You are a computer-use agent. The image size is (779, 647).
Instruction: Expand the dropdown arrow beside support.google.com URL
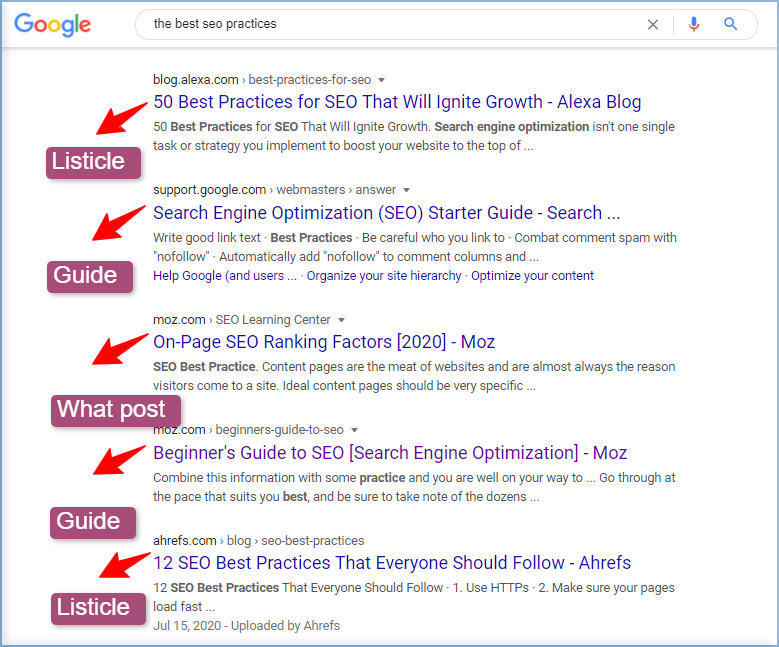tap(406, 190)
